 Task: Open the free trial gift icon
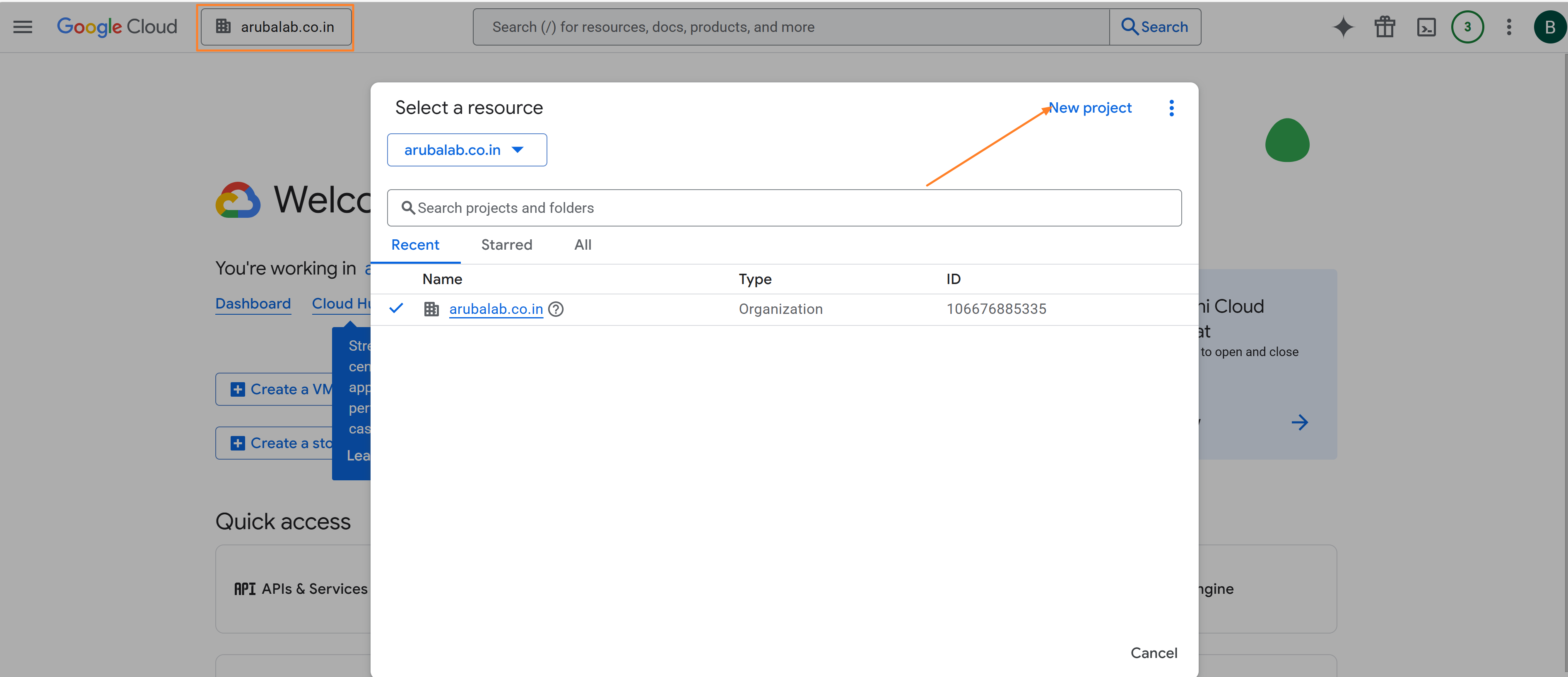coord(1384,27)
